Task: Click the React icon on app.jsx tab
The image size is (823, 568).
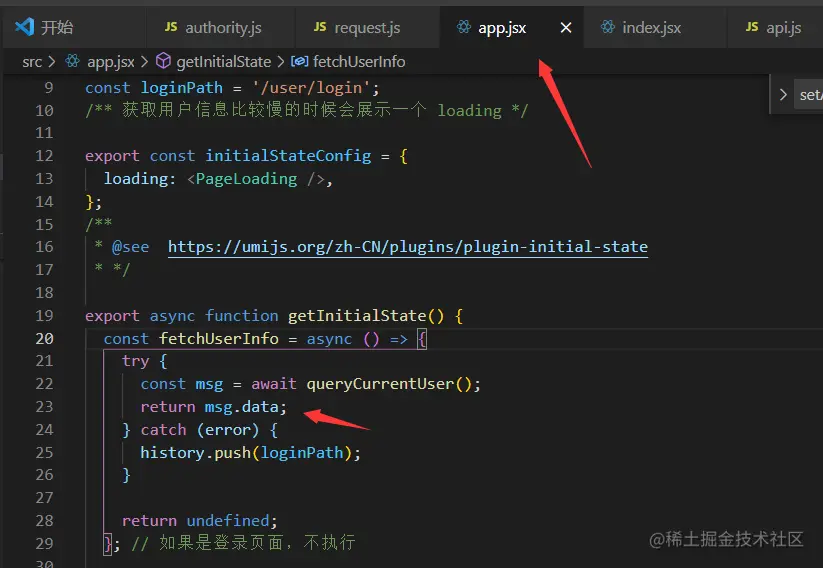Action: coord(463,27)
